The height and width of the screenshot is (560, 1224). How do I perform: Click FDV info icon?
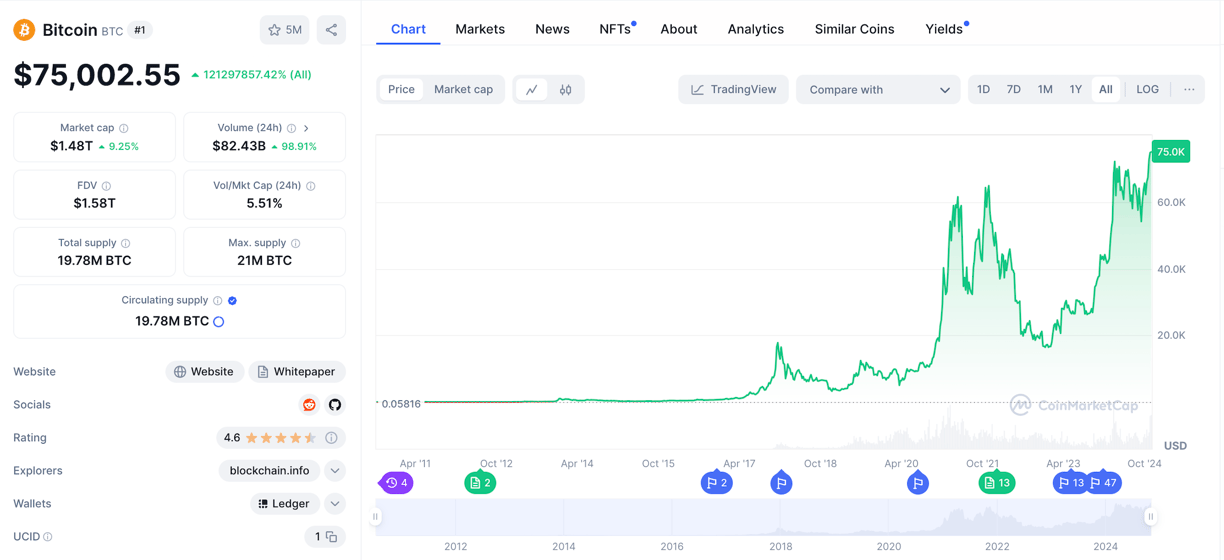coord(106,186)
